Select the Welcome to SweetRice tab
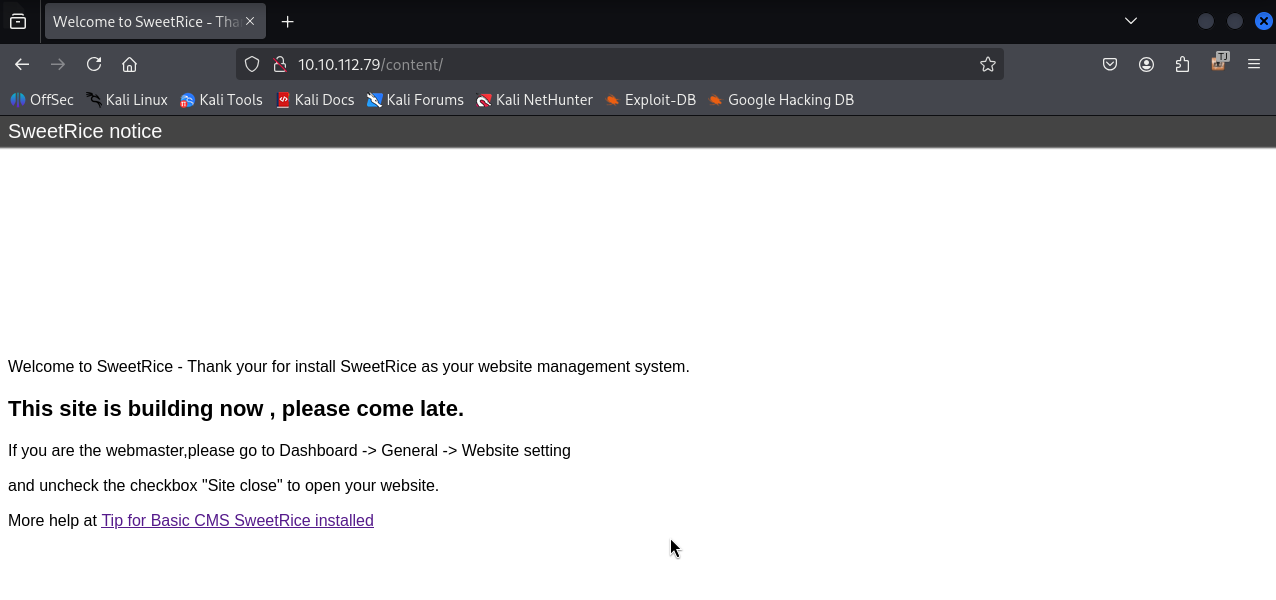The height and width of the screenshot is (600, 1276). pyautogui.click(x=143, y=21)
